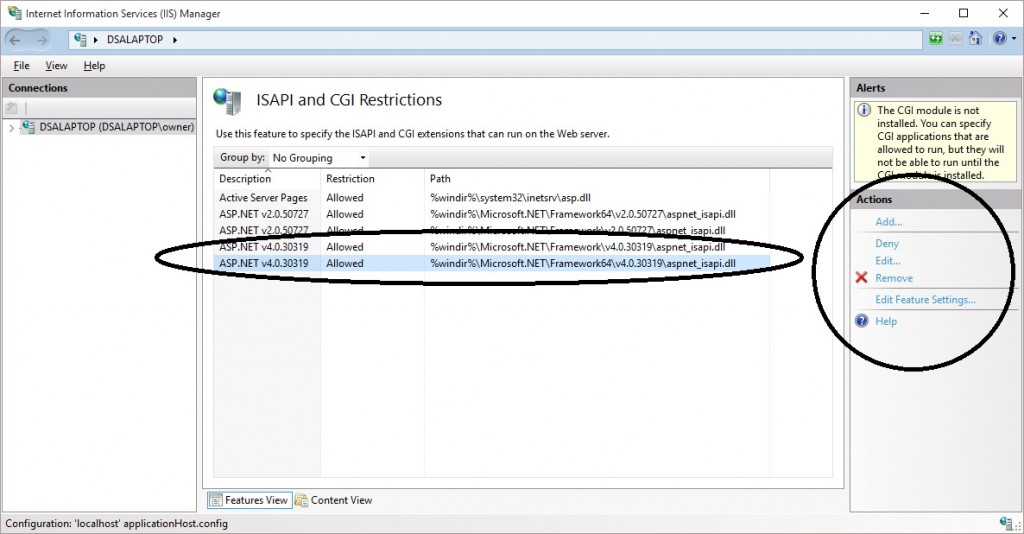
Task: Close the IIS Manager window
Action: tap(1004, 13)
